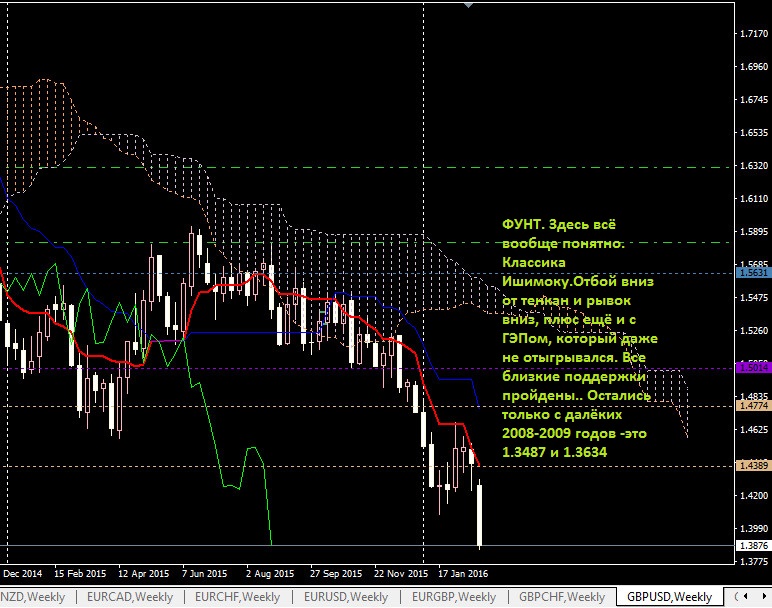Image resolution: width=772 pixels, height=608 pixels.
Task: Click the 1.5475 value on price scale
Action: point(754,297)
